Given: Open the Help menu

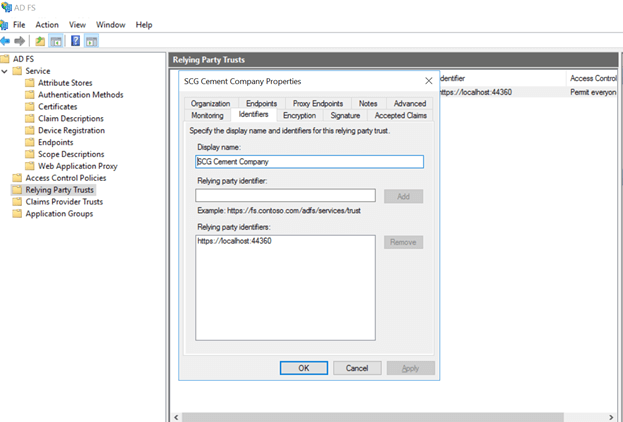Looking at the screenshot, I should click(144, 25).
